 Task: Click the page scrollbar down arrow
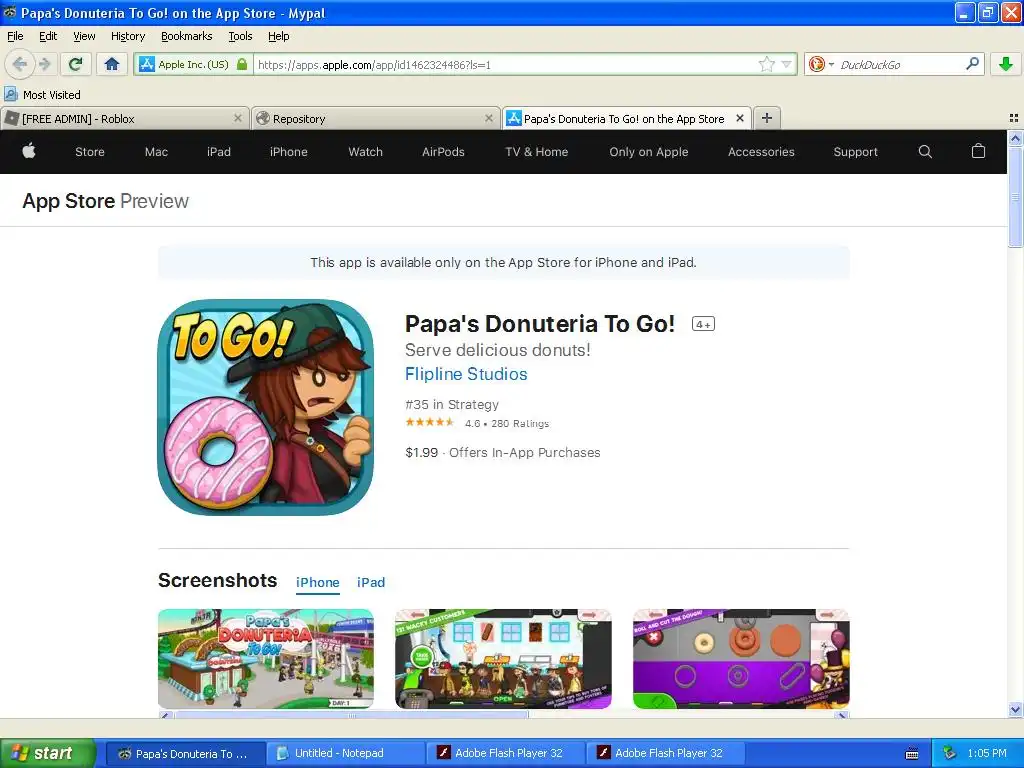click(x=1015, y=710)
